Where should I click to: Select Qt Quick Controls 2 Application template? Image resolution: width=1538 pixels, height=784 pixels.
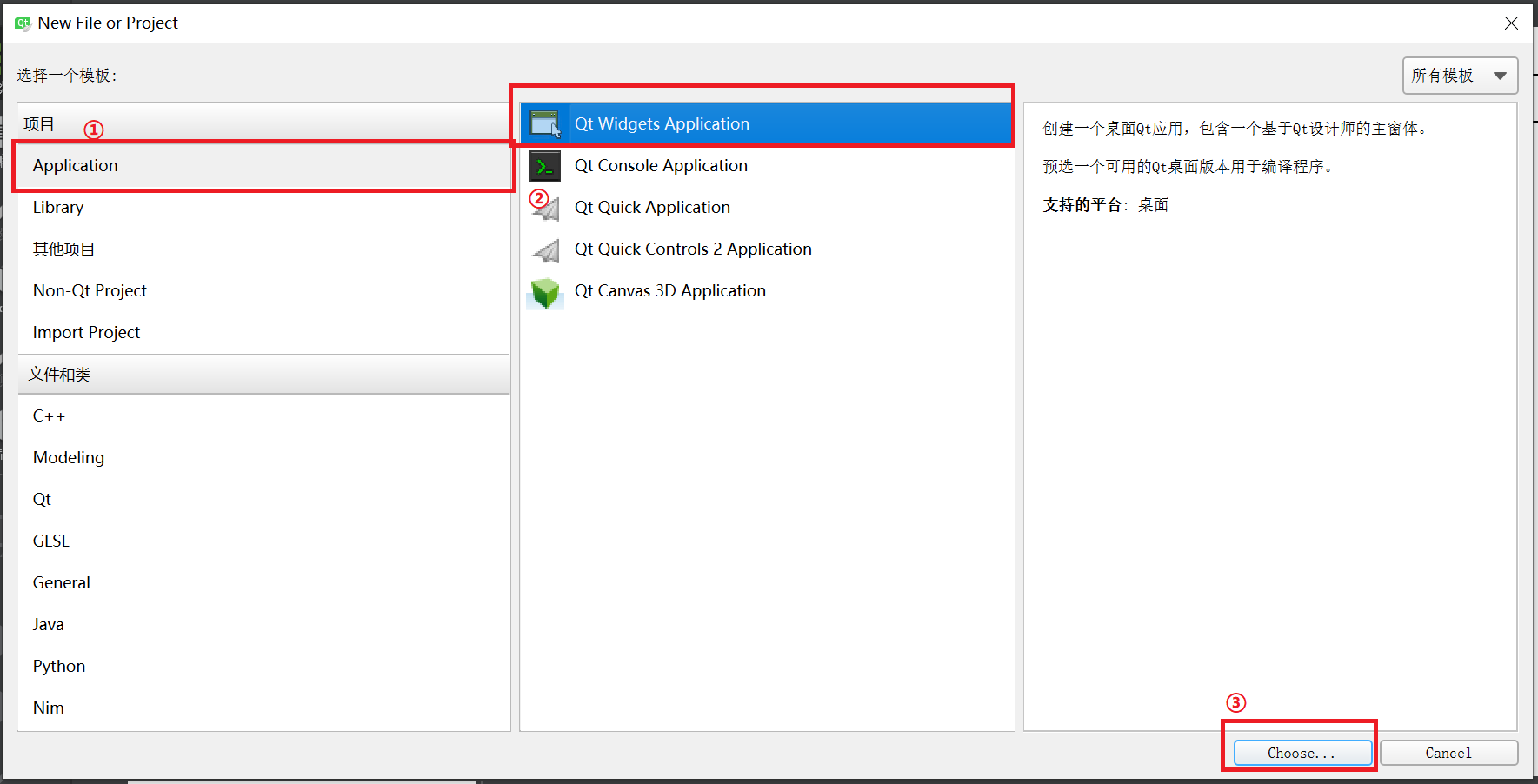coord(767,249)
